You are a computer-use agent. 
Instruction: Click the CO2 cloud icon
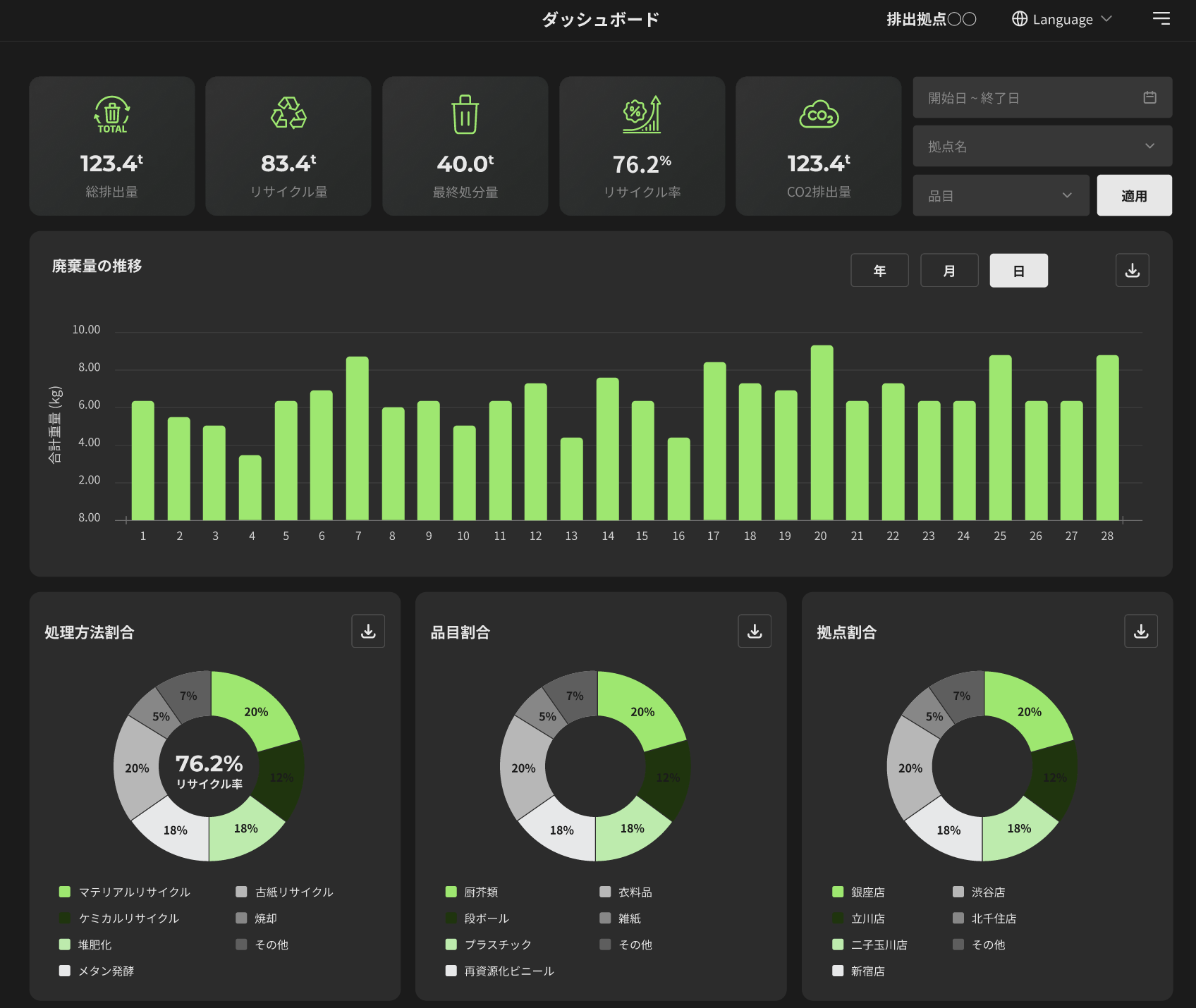(x=819, y=115)
